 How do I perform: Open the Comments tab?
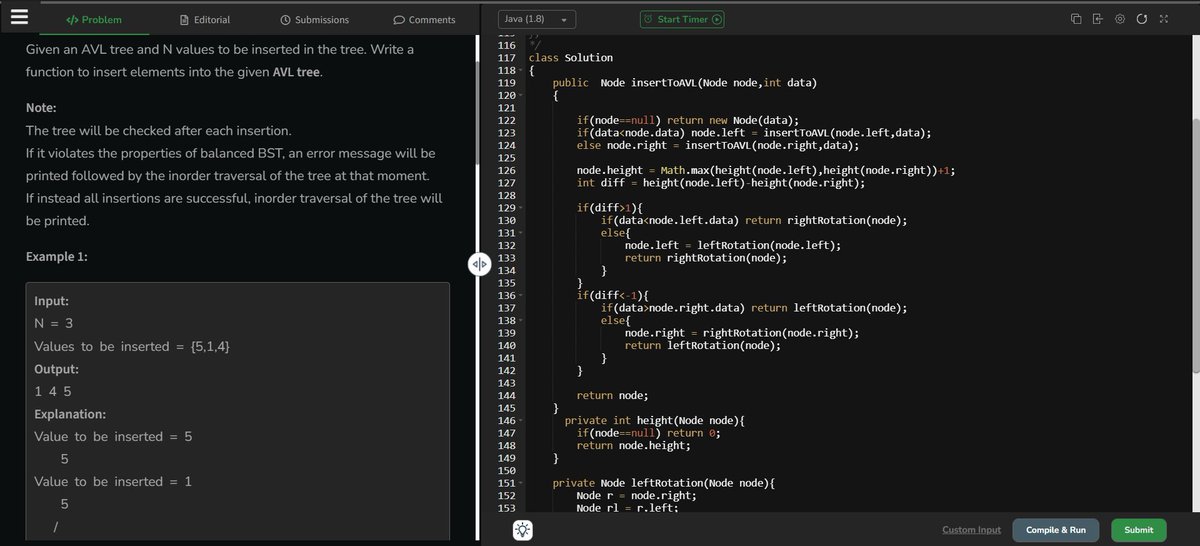pyautogui.click(x=424, y=19)
